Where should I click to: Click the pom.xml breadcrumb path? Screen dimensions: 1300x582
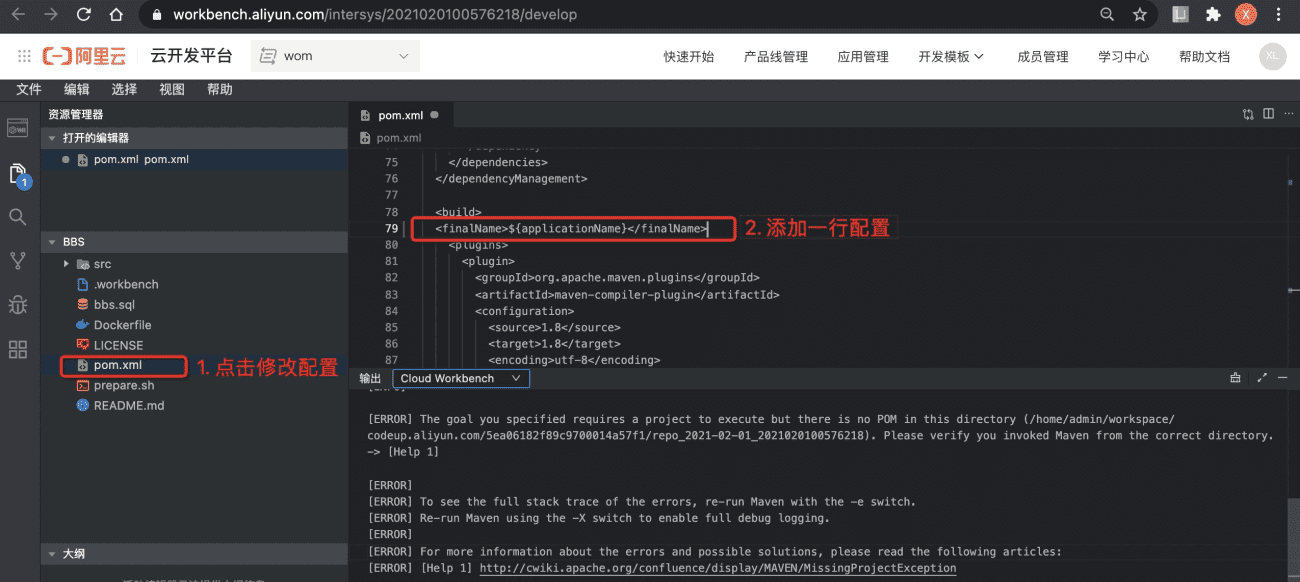pos(398,138)
